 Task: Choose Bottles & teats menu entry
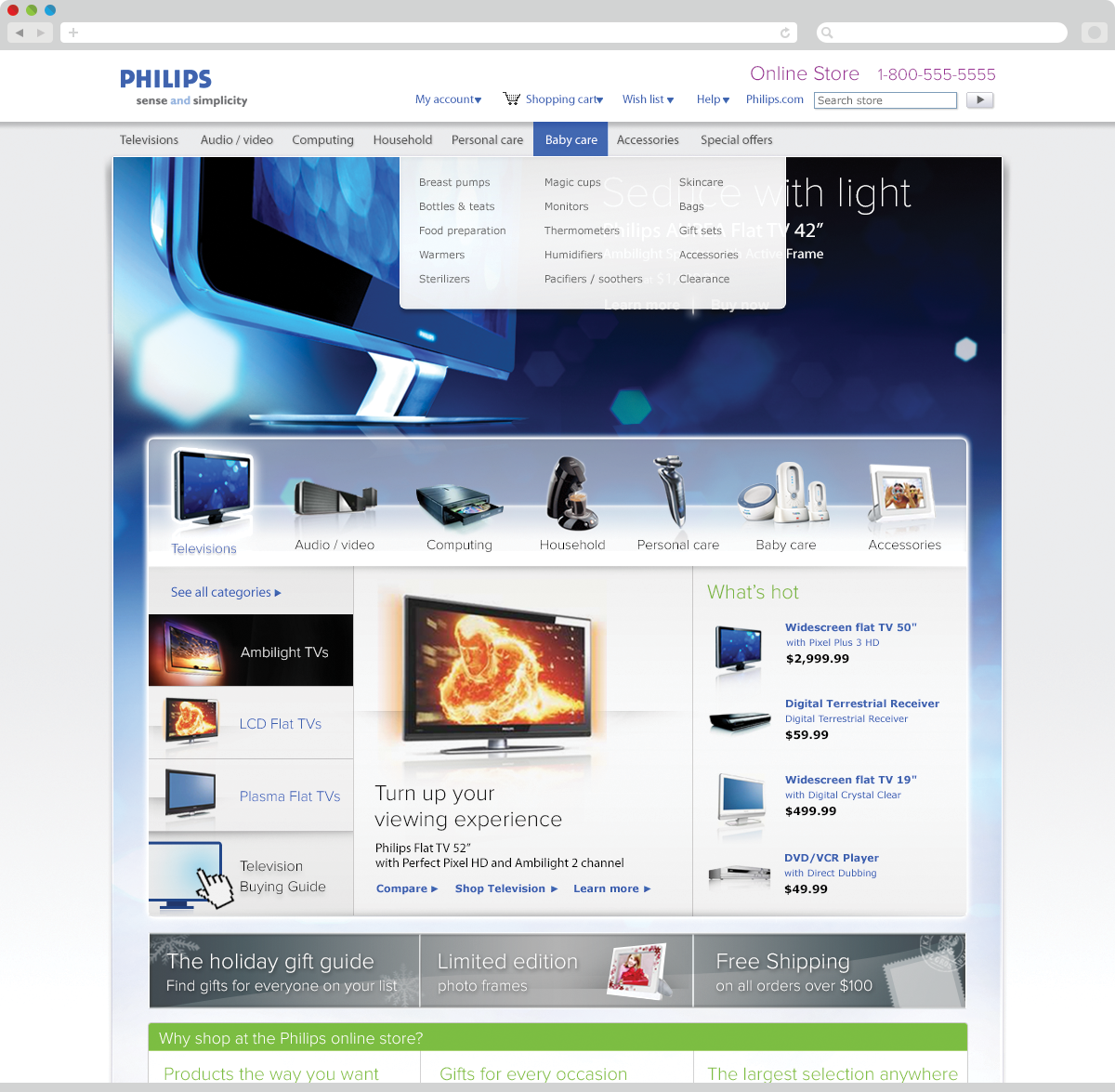tap(456, 206)
